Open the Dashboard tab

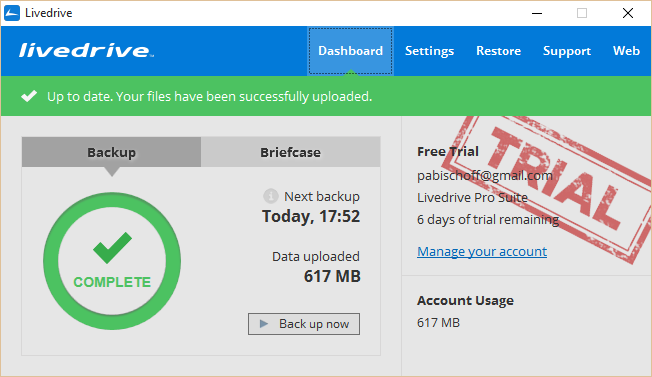click(351, 51)
